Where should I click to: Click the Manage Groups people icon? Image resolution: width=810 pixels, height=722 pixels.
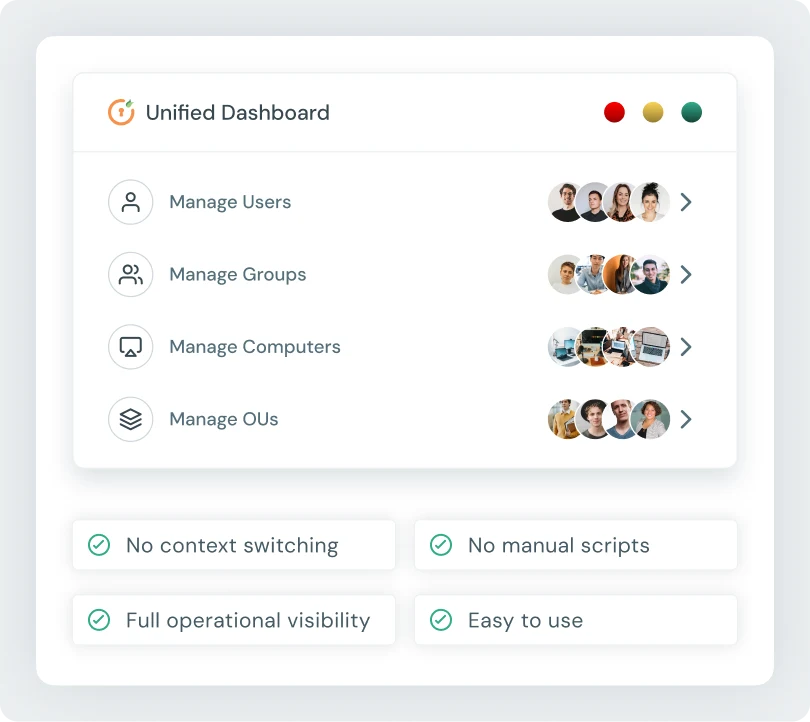(x=131, y=275)
